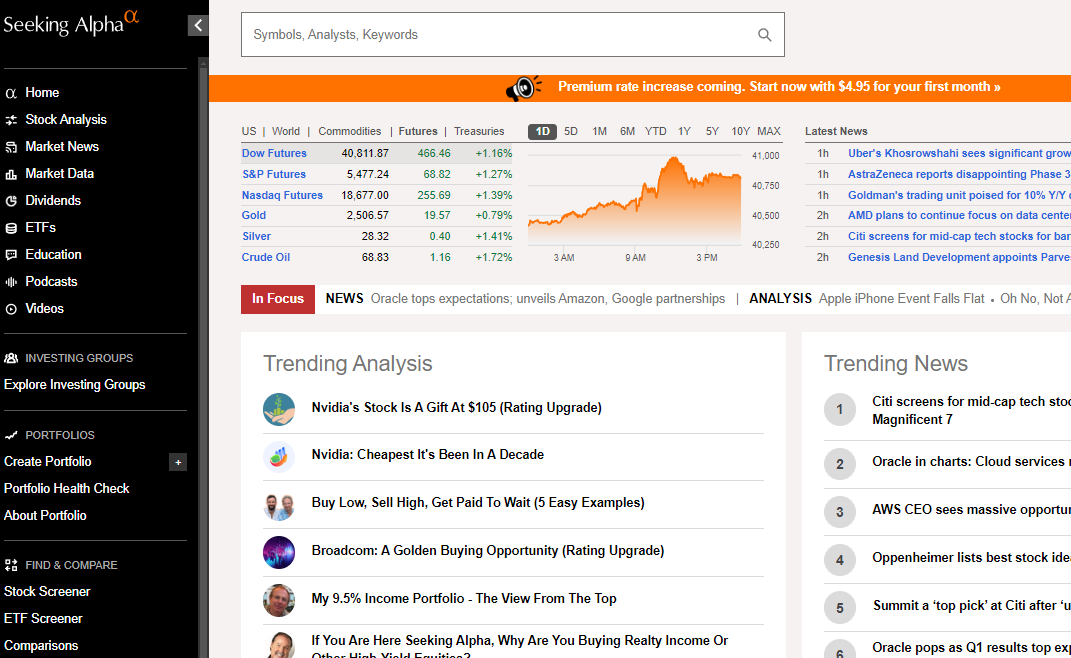1071x658 pixels.
Task: Open AWS CEO sees massive opportunity news
Action: click(x=971, y=510)
